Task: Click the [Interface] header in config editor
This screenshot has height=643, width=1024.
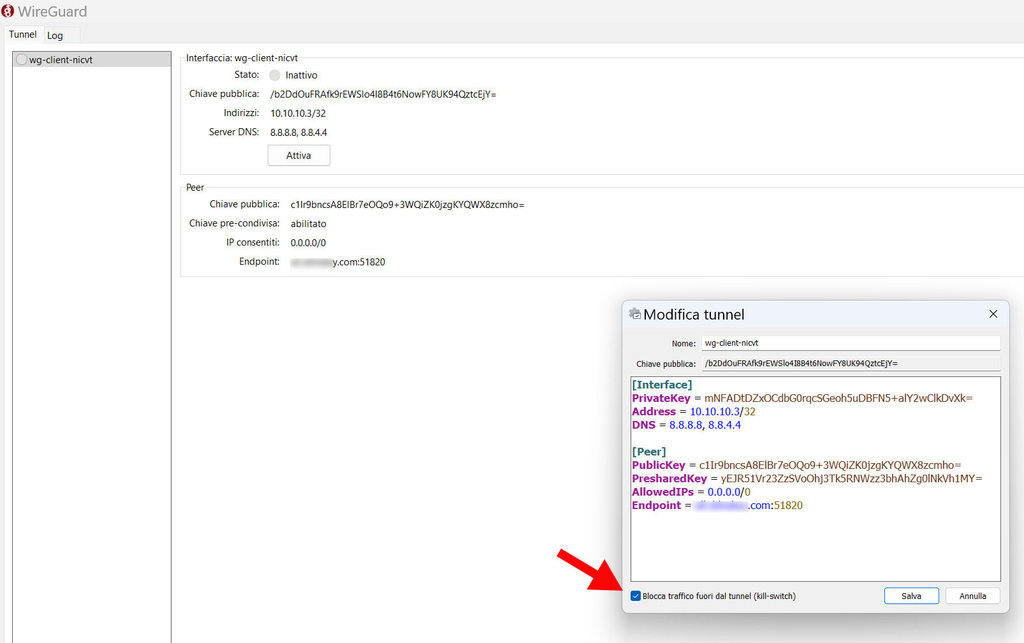Action: (x=662, y=384)
